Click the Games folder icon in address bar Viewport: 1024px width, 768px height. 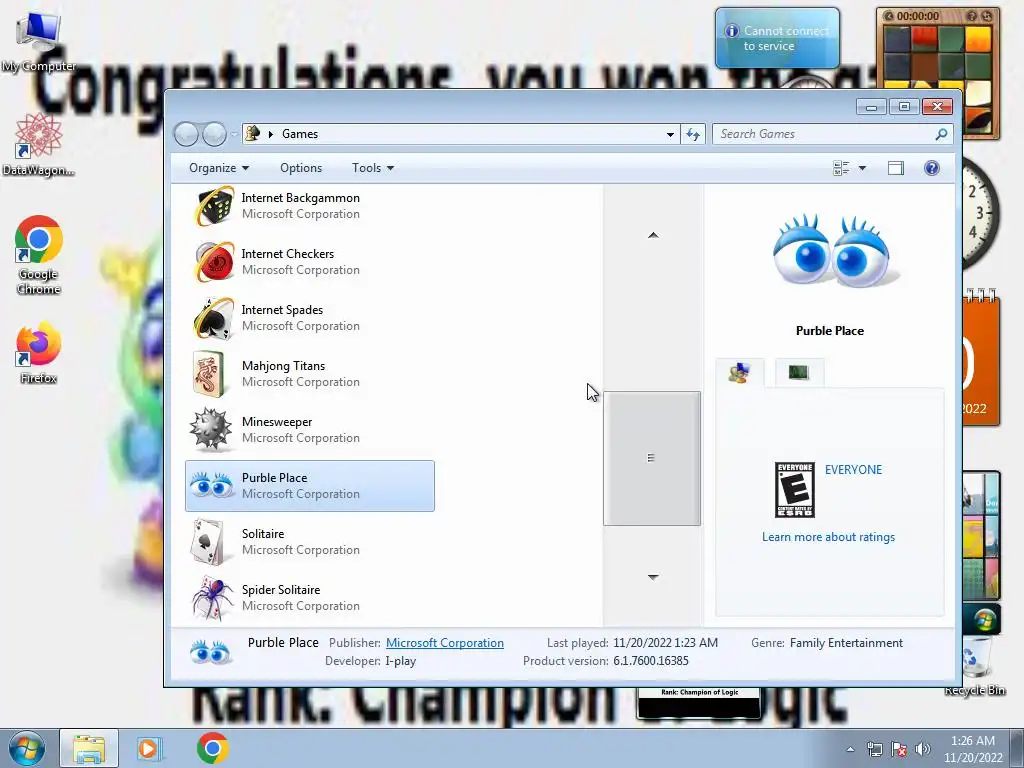pyautogui.click(x=252, y=134)
